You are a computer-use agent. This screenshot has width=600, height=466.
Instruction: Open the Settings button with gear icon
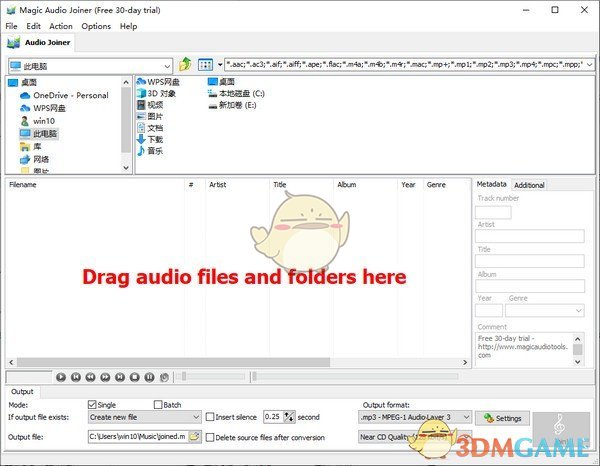click(x=502, y=418)
